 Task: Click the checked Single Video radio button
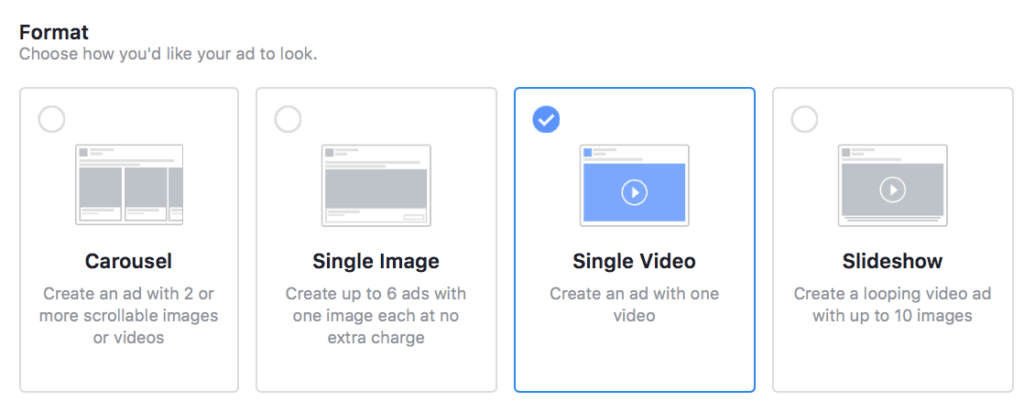(546, 120)
